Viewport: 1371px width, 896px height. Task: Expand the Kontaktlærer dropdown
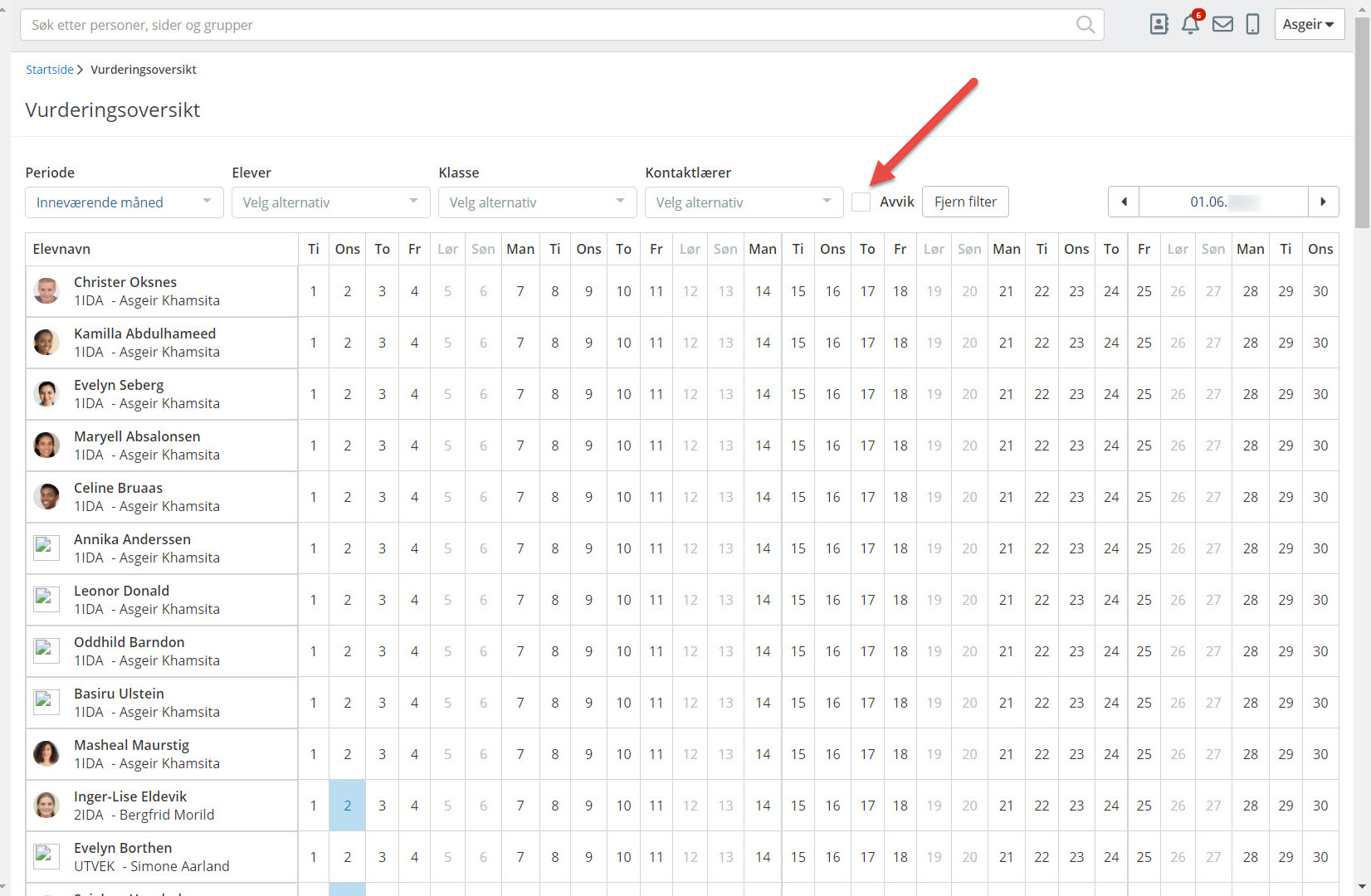[744, 202]
